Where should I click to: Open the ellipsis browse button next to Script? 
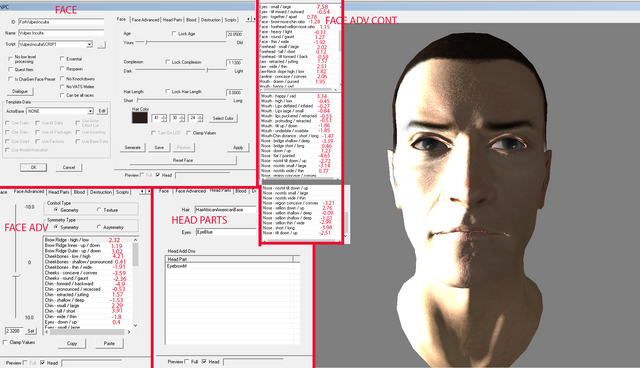click(x=101, y=44)
